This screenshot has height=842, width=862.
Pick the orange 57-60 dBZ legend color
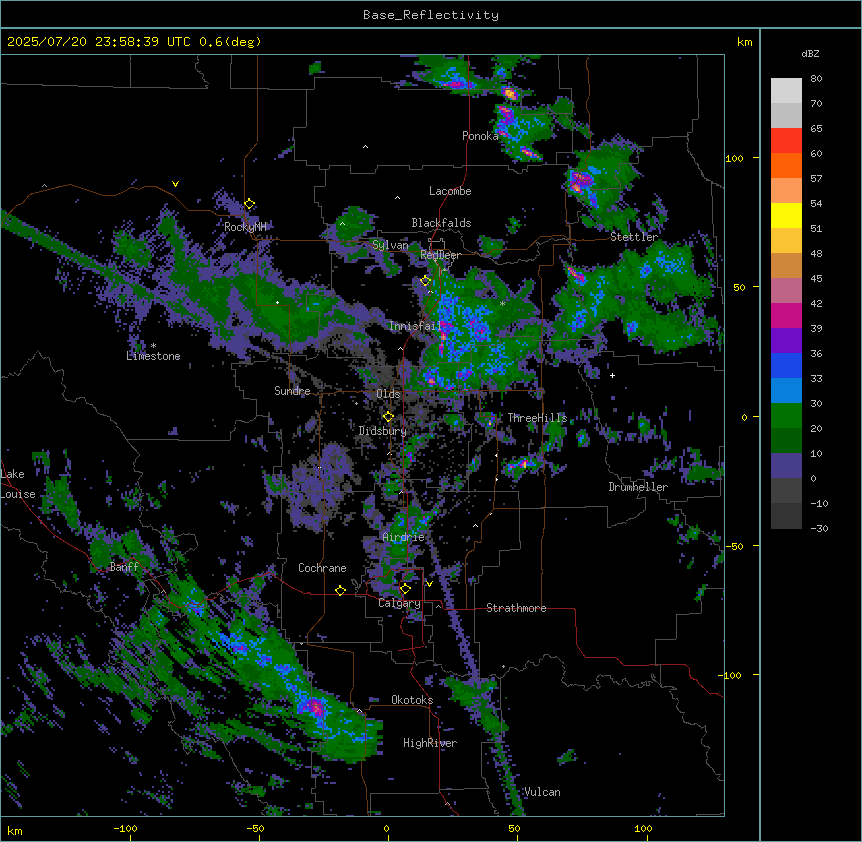(786, 165)
